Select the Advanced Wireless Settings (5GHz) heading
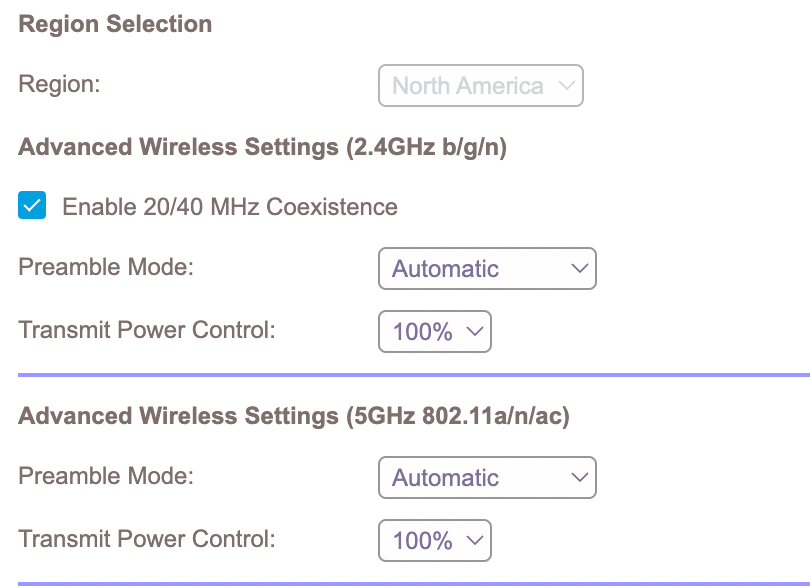 coord(294,415)
